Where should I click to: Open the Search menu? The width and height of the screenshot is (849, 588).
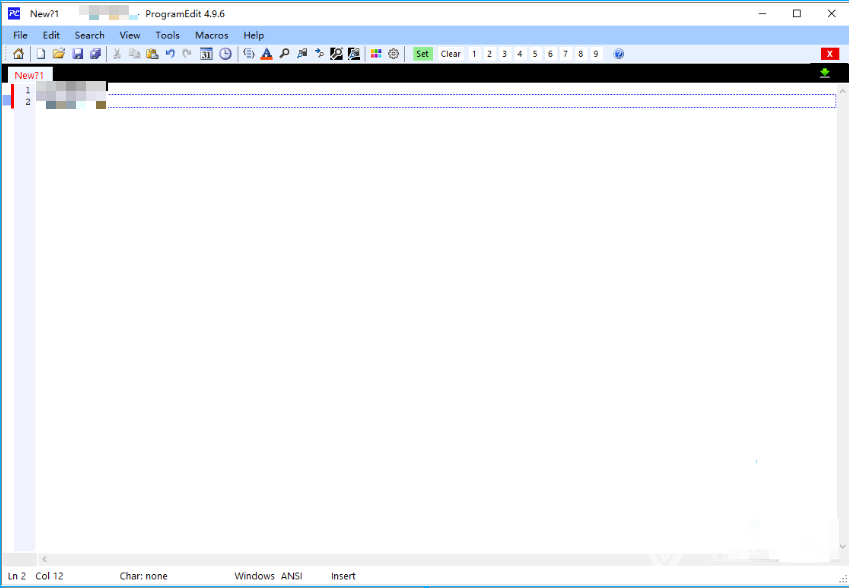(x=89, y=35)
